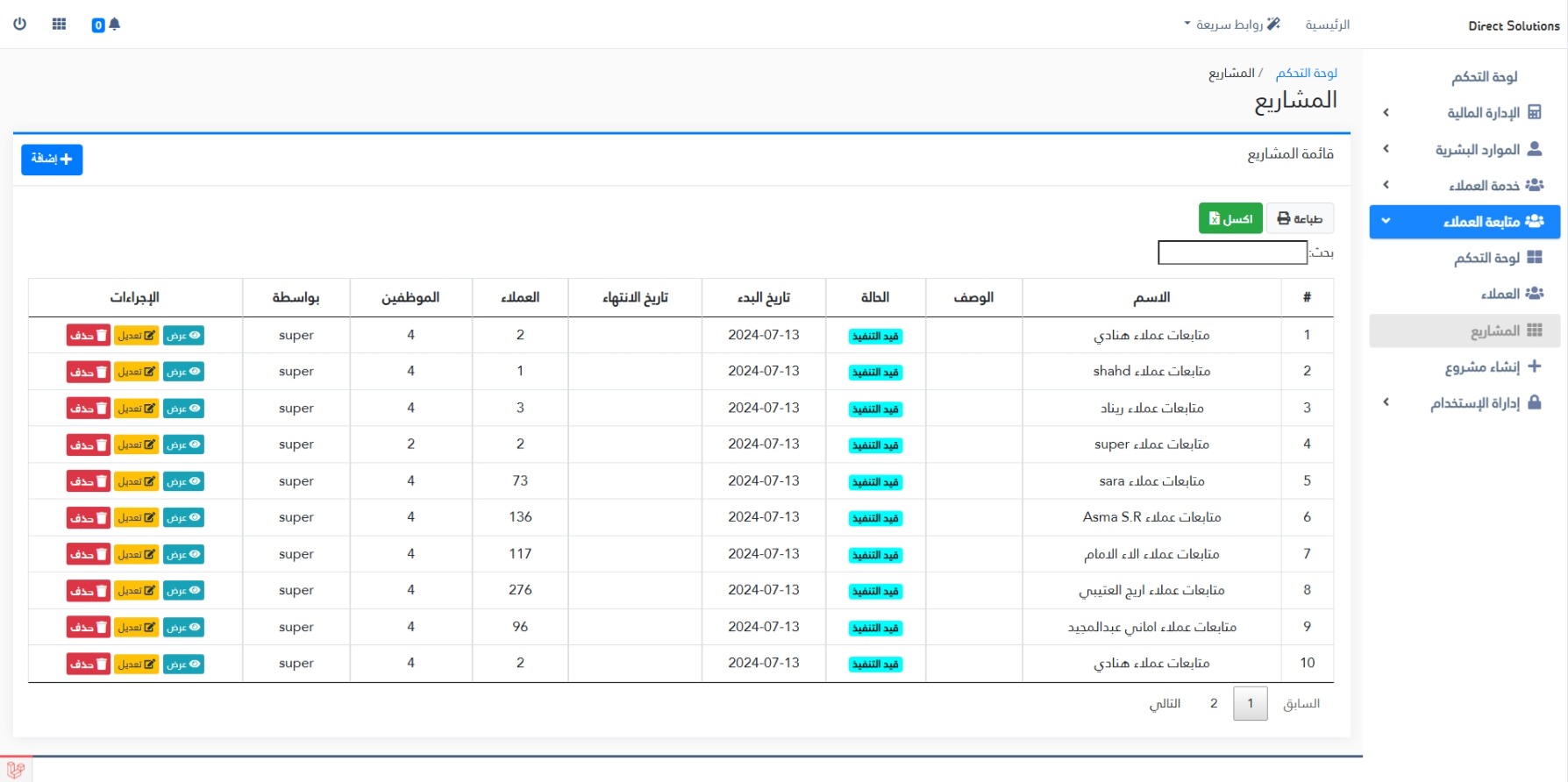Image resolution: width=1568 pixels, height=782 pixels.
Task: Click the green اكسل export button
Action: [1230, 218]
